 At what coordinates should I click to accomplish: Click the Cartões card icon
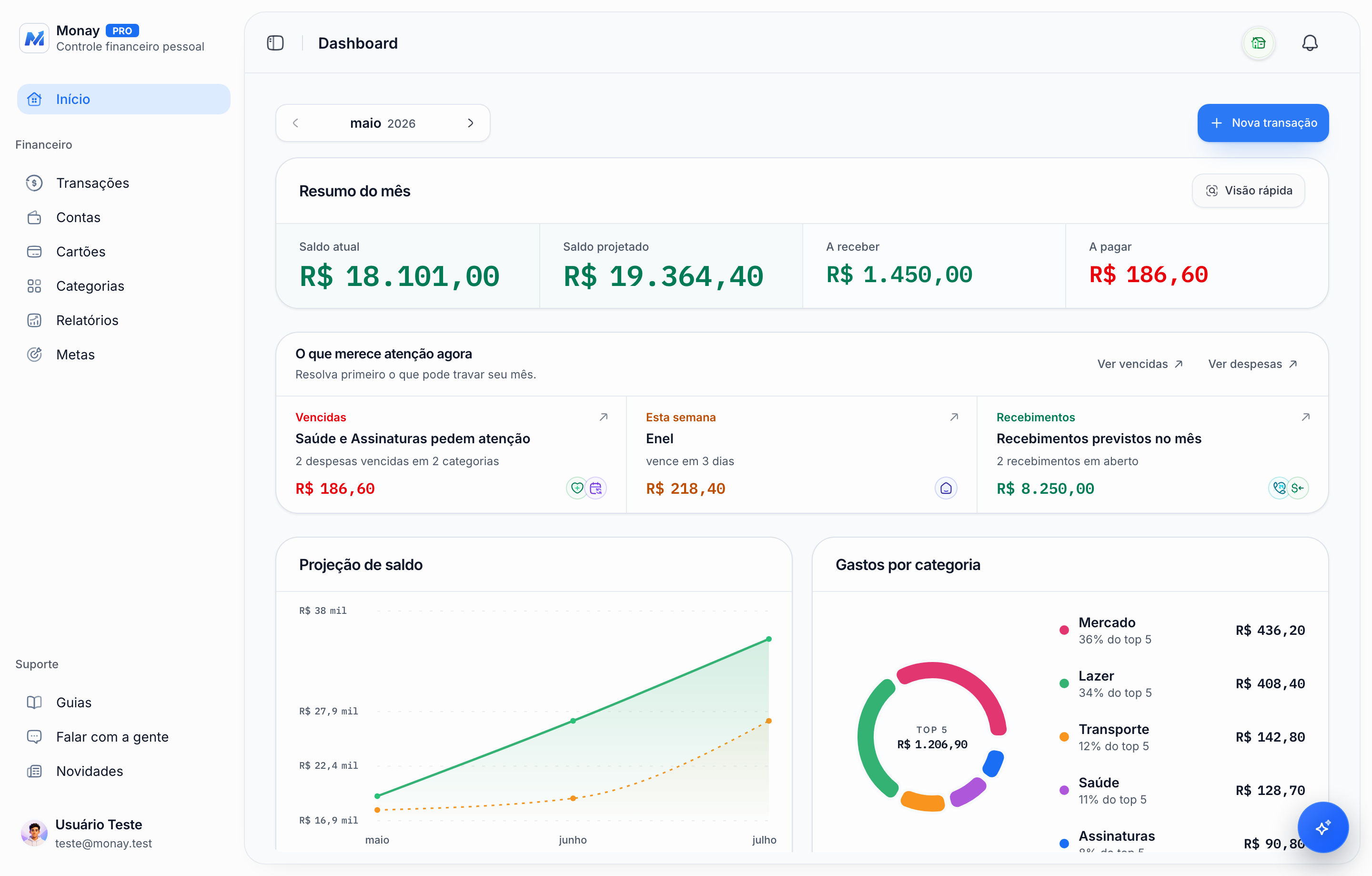34,251
